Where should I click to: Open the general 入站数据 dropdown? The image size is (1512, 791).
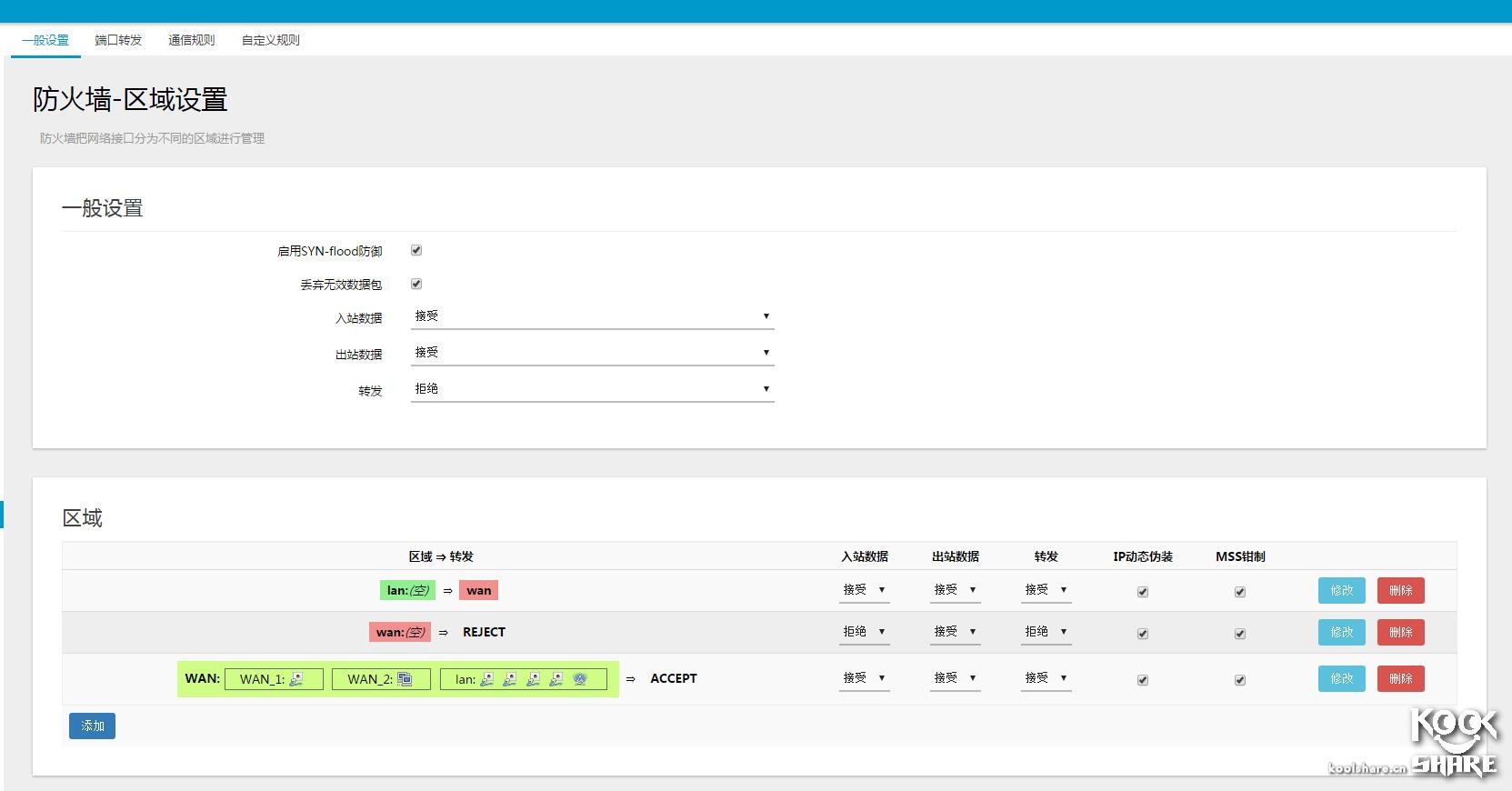pos(592,316)
